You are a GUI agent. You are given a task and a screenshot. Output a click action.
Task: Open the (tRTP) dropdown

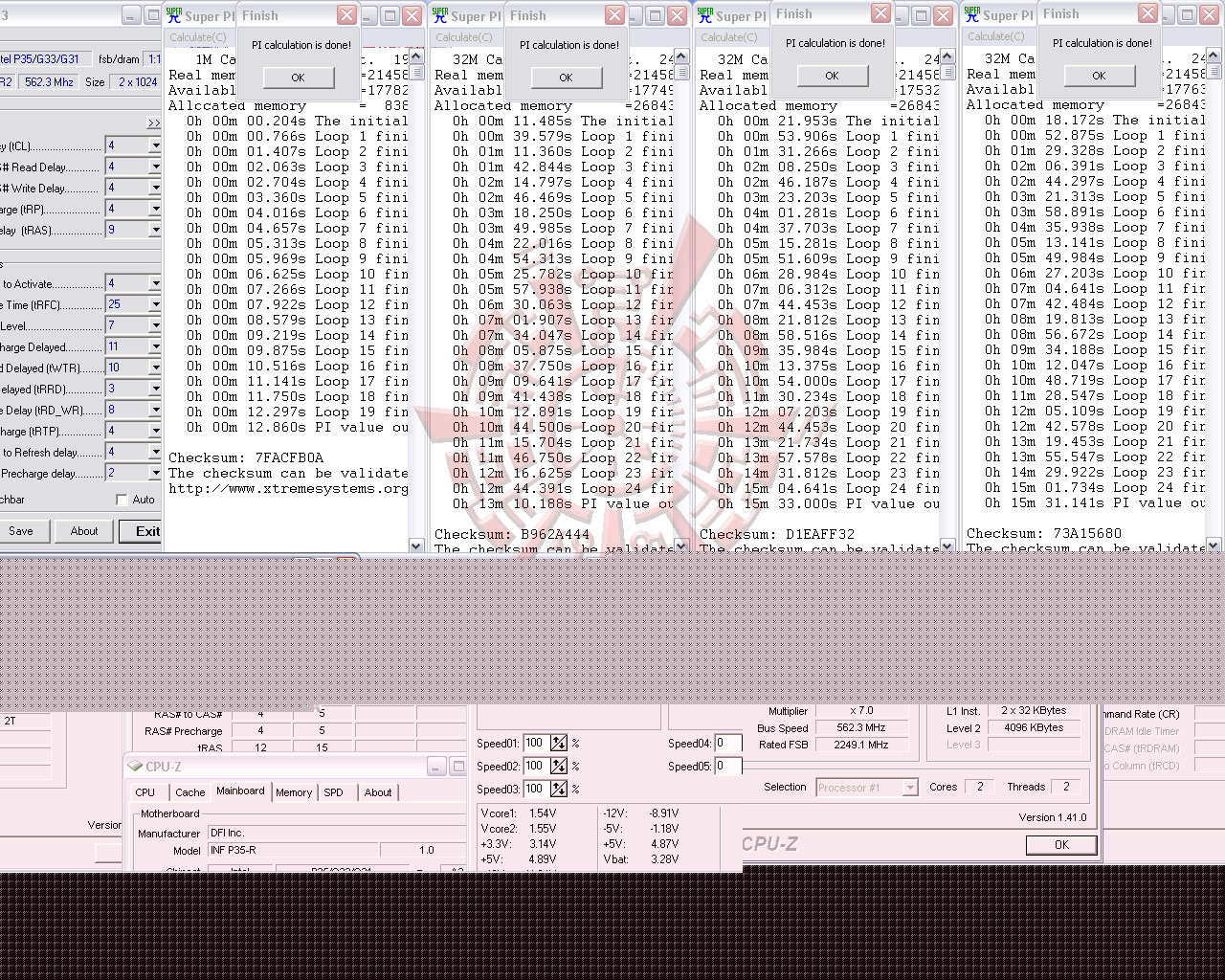point(155,431)
